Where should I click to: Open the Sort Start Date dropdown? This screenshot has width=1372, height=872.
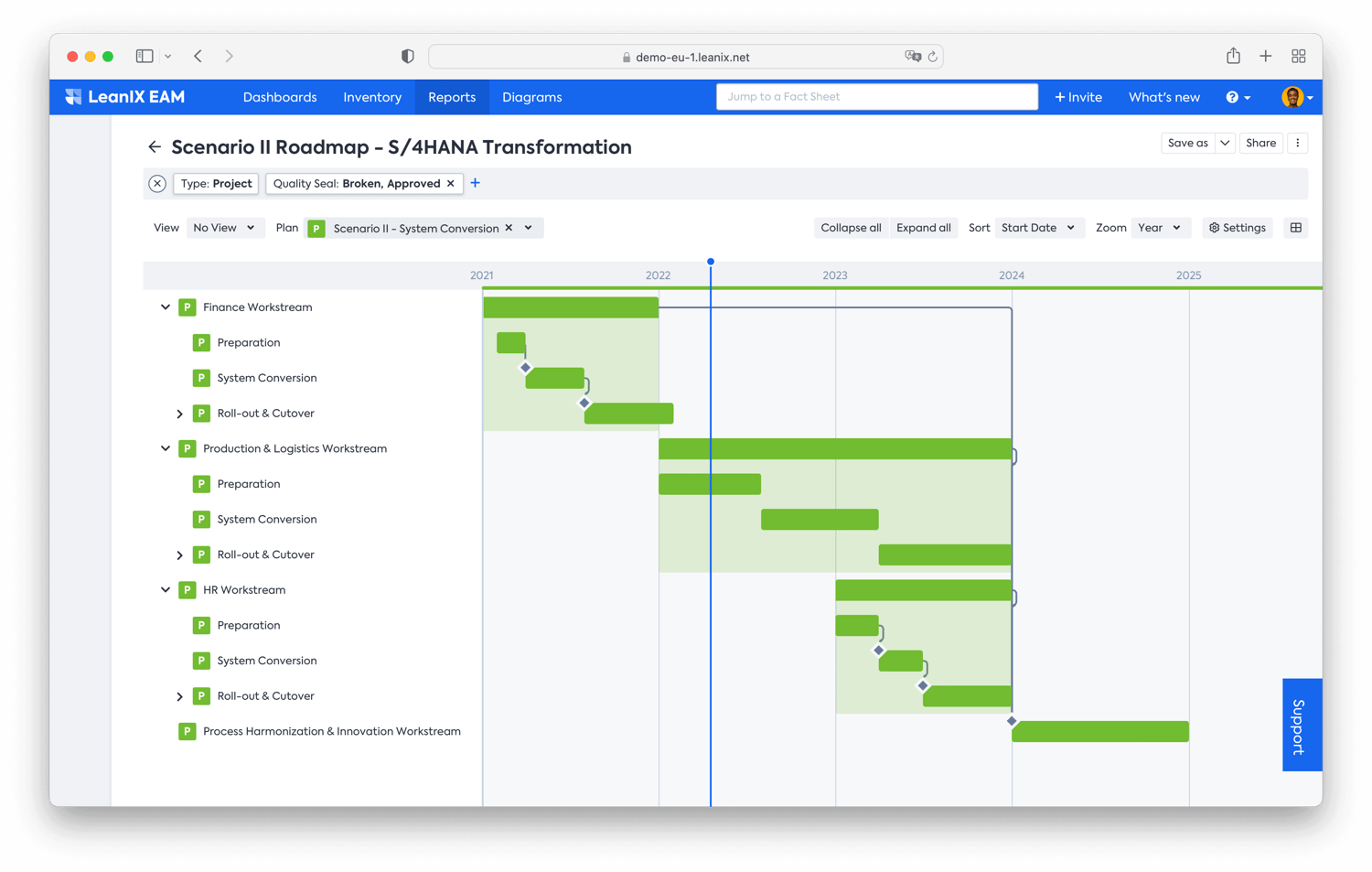[x=1039, y=227]
